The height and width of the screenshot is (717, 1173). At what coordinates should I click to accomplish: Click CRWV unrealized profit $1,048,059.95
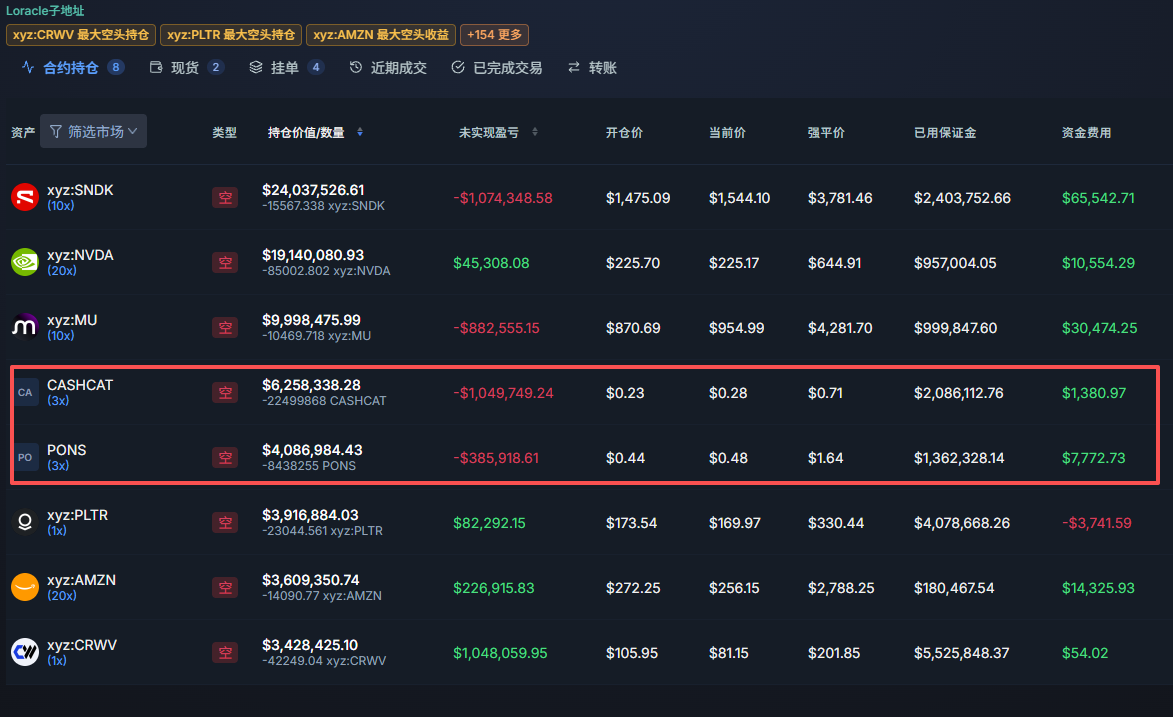coord(500,653)
